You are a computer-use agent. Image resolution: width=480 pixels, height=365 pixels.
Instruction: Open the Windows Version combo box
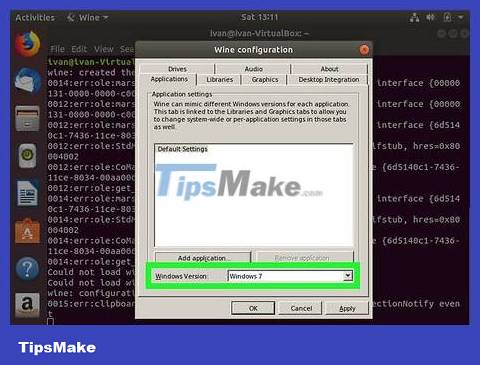pos(290,276)
